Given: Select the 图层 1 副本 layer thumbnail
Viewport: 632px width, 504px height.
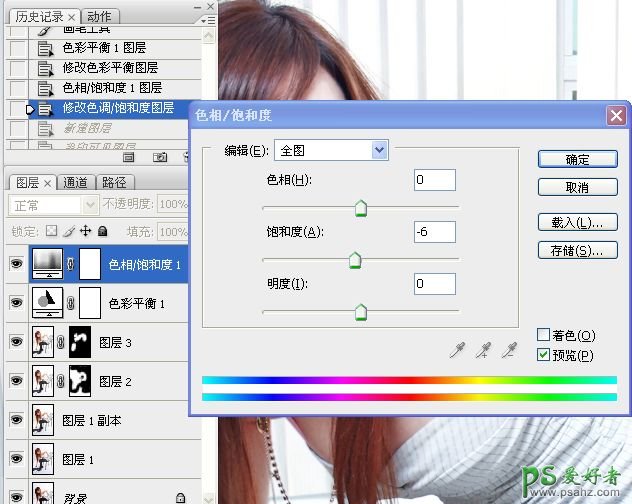Looking at the screenshot, I should [43, 420].
